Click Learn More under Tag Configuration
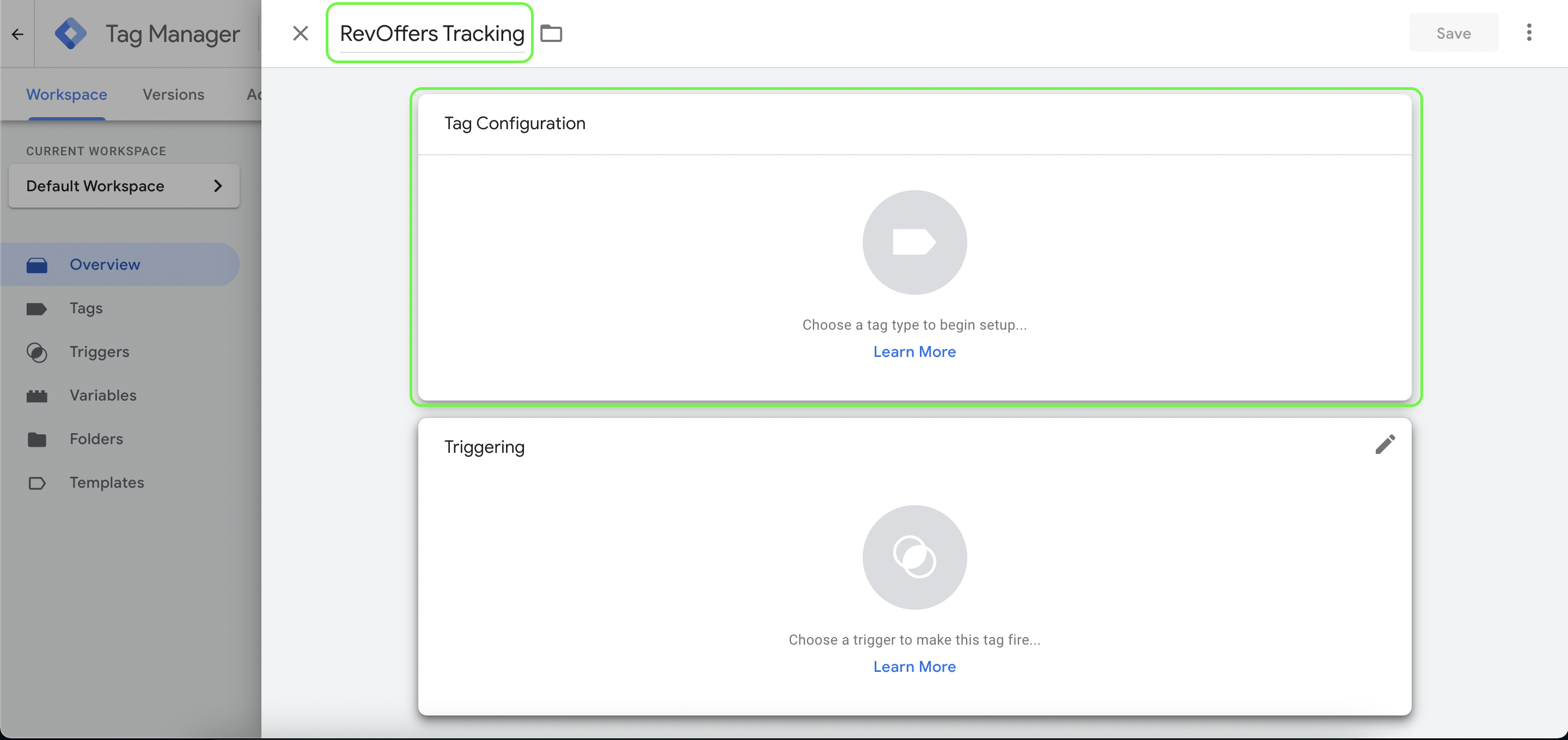This screenshot has width=1568, height=740. pyautogui.click(x=914, y=352)
